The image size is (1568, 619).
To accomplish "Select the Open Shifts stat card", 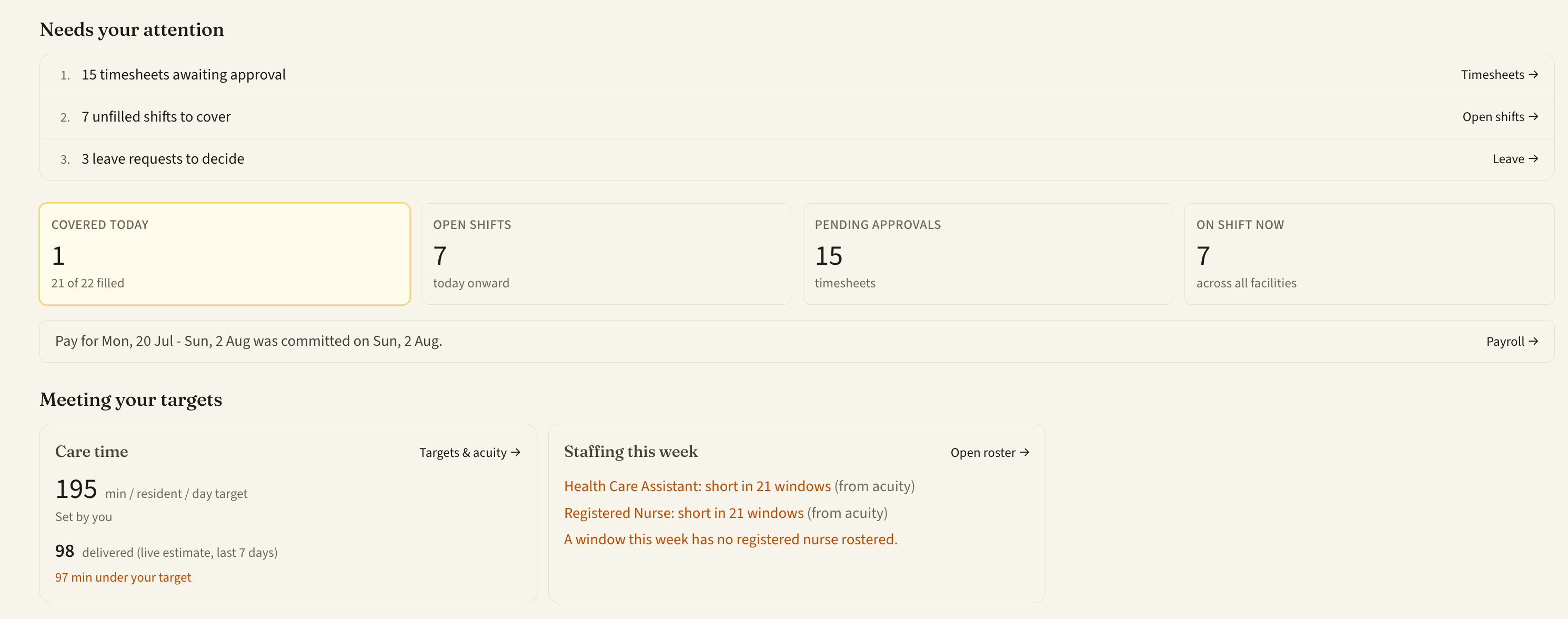I will pos(606,254).
